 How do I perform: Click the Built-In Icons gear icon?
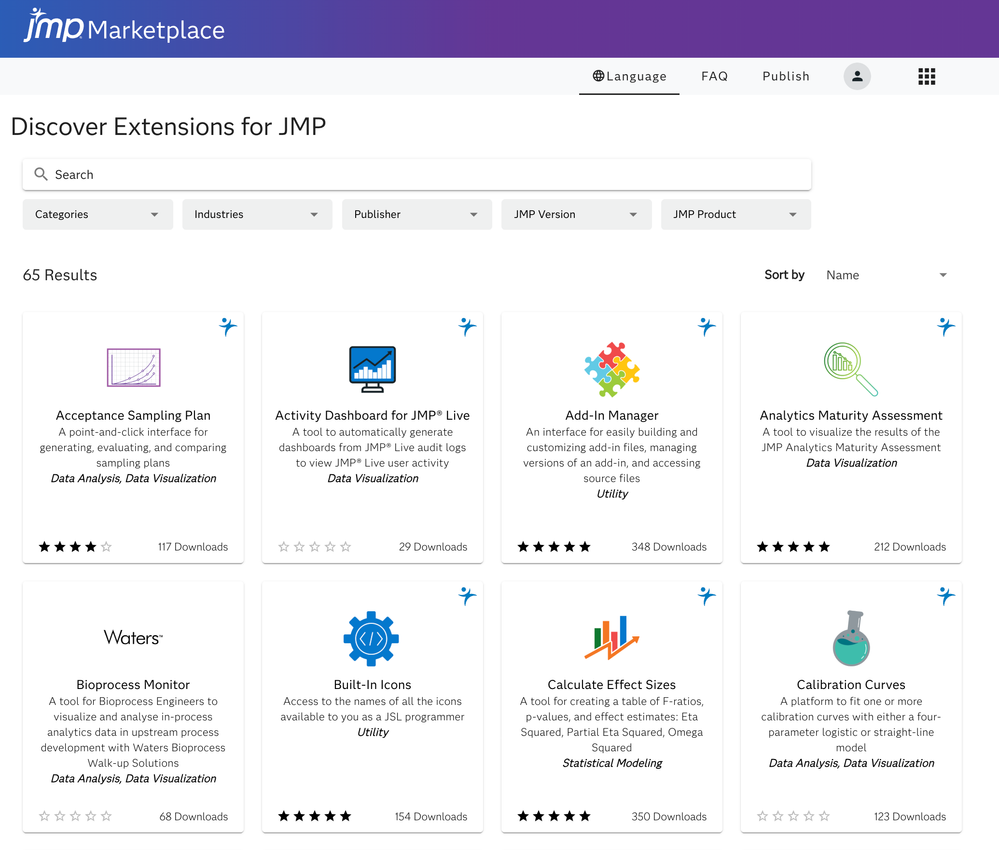371,638
